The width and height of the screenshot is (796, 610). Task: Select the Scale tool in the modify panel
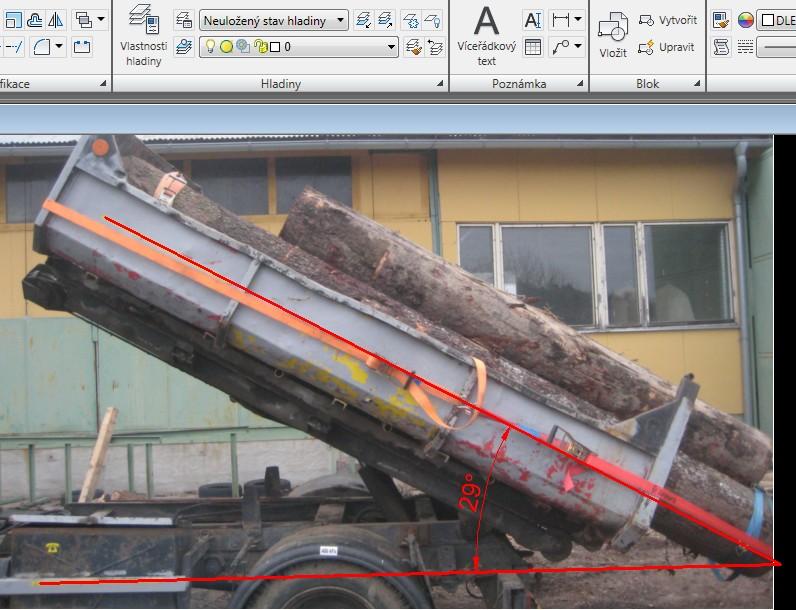coord(13,20)
